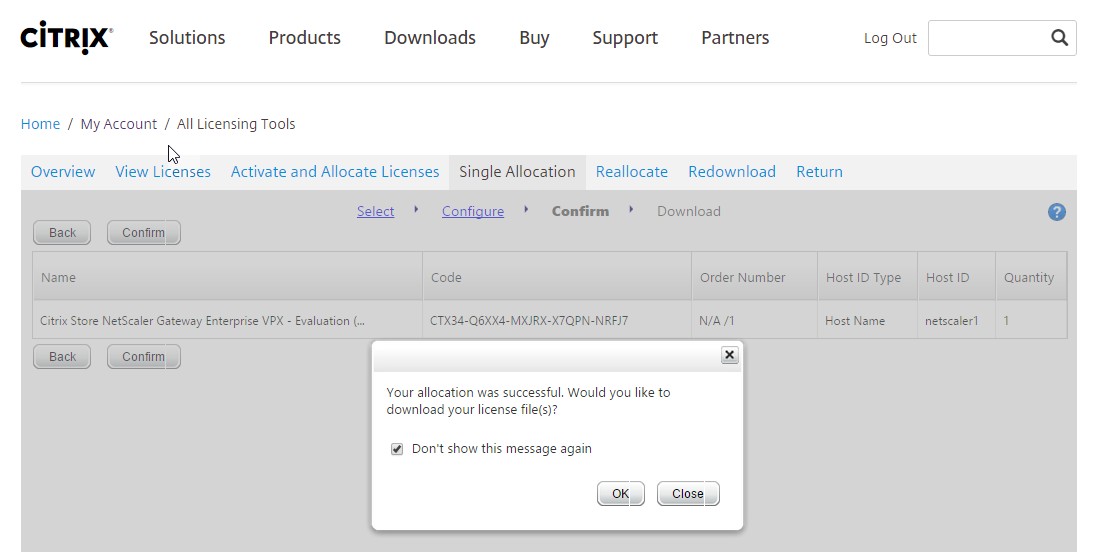This screenshot has height=552, width=1107.
Task: Open the Products menu
Action: pyautogui.click(x=304, y=38)
